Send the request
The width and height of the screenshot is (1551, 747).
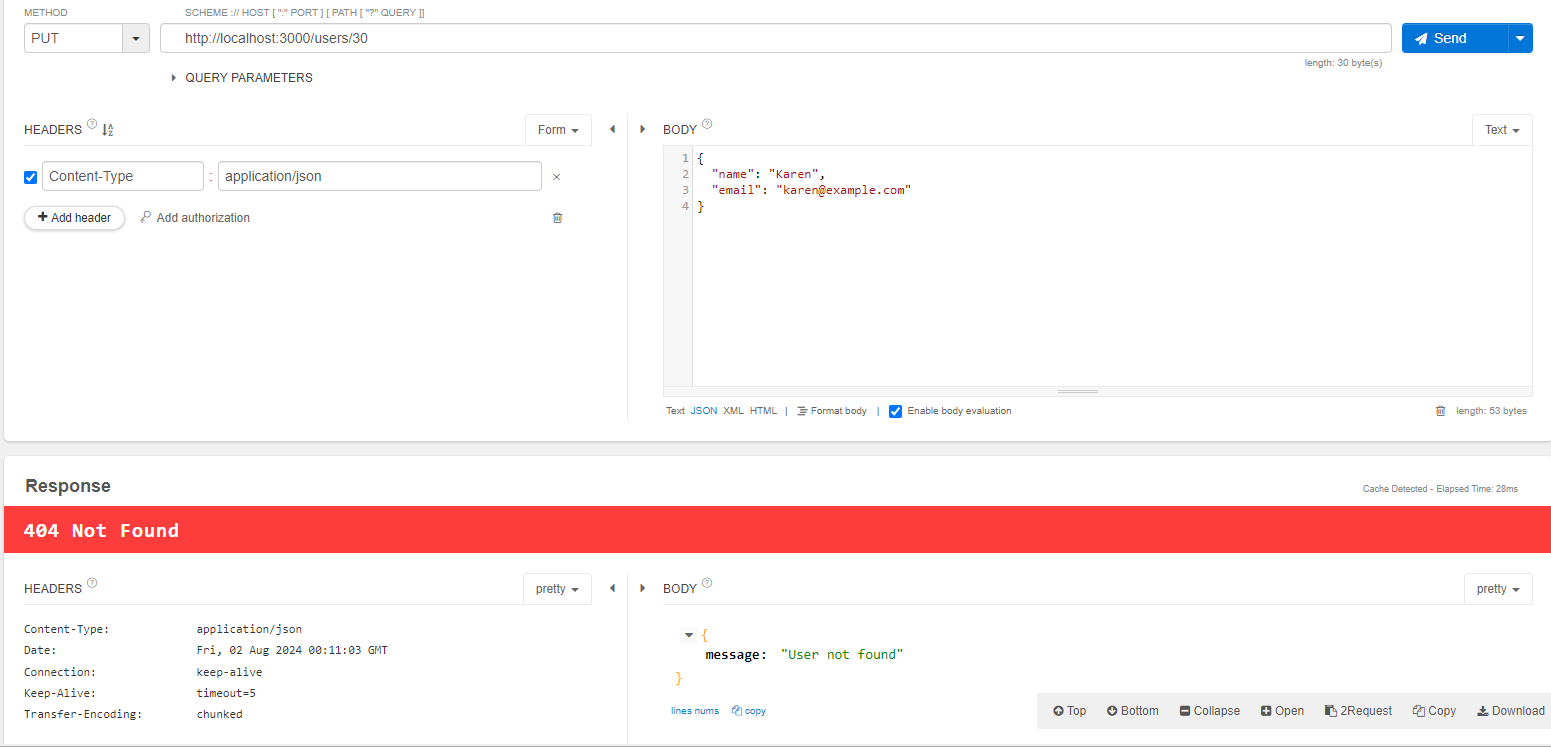click(1455, 38)
